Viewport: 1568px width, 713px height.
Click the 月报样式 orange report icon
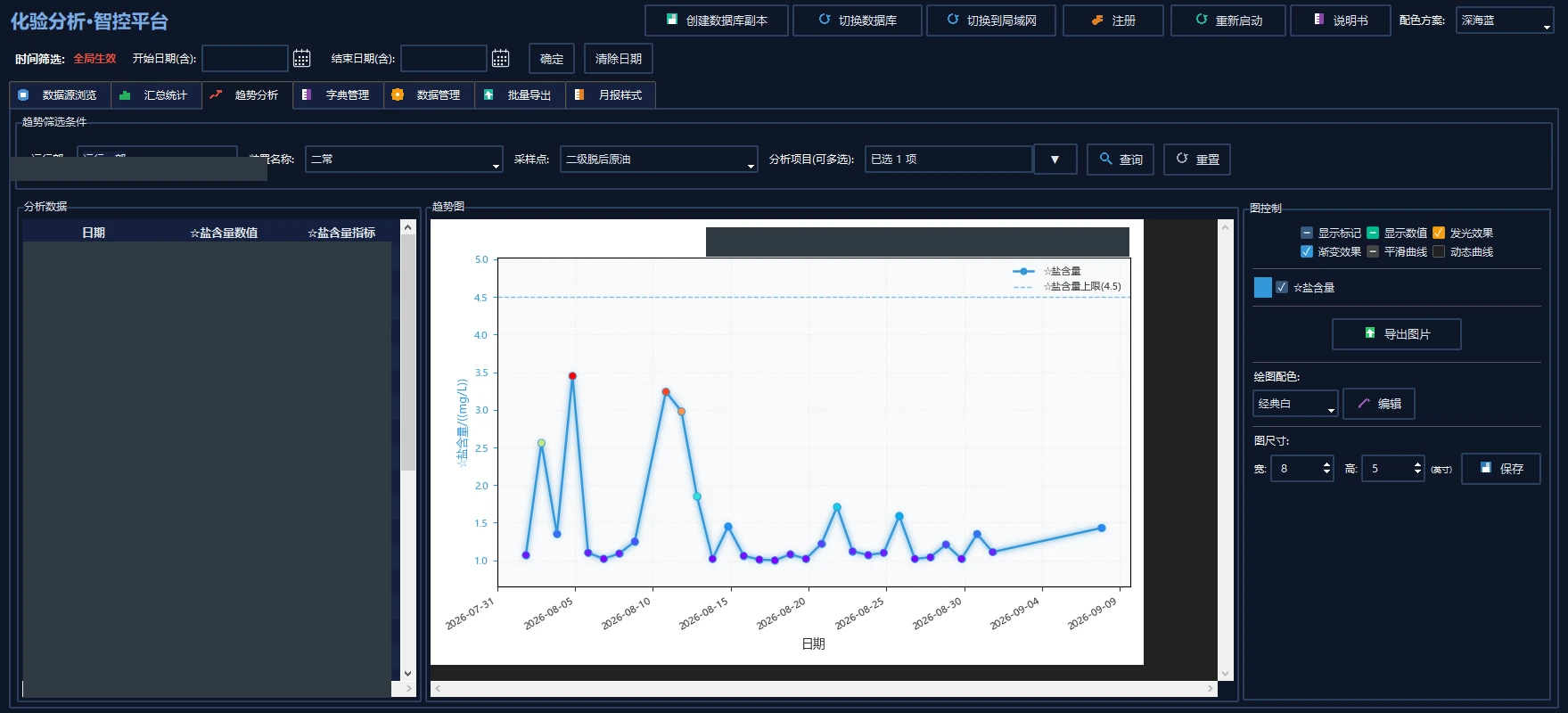pos(579,94)
